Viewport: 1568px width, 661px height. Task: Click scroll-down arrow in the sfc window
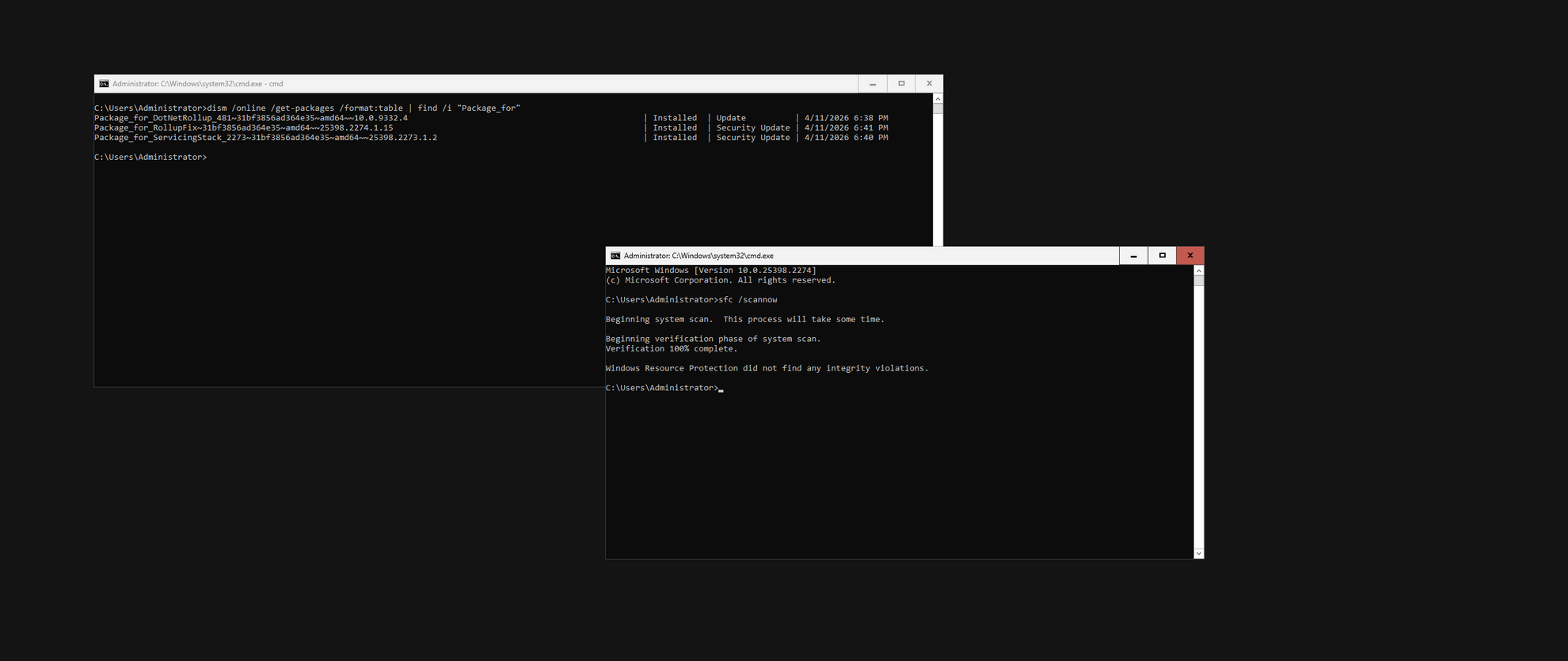(1199, 553)
